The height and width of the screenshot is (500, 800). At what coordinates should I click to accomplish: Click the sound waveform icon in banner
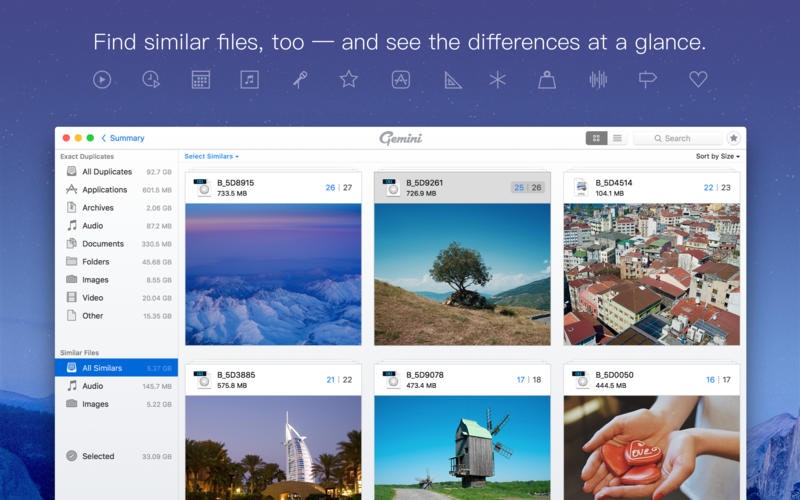(x=598, y=80)
